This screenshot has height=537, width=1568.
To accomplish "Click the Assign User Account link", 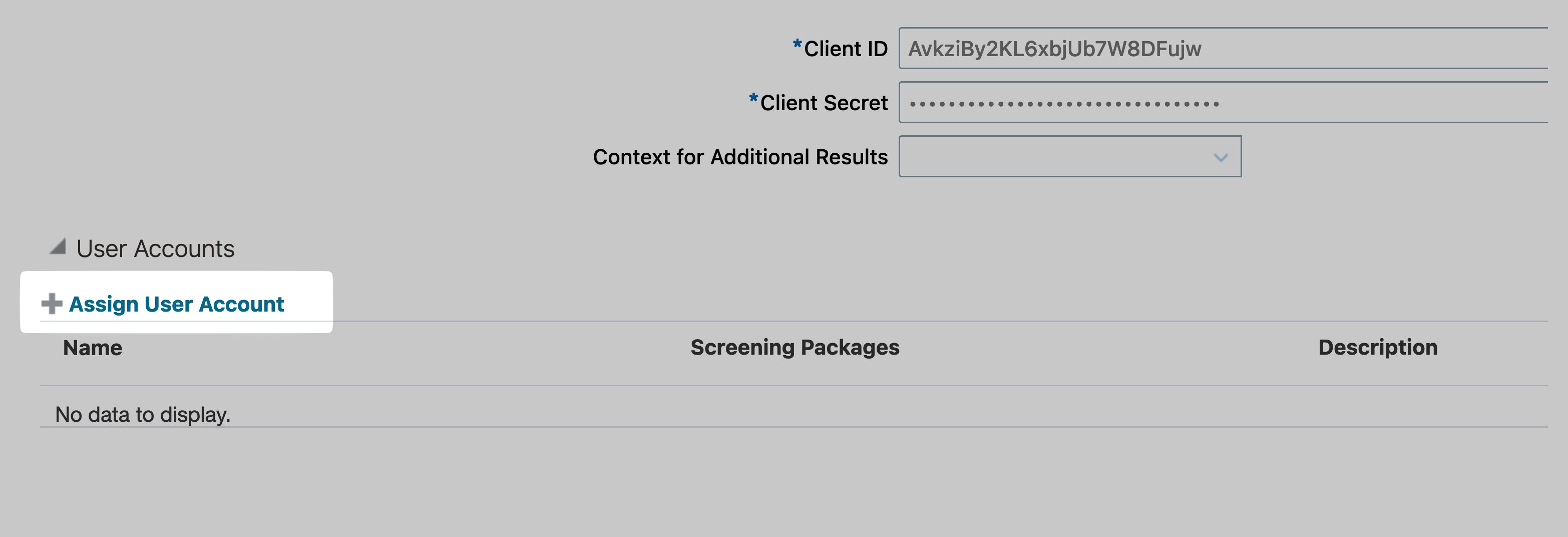I will pyautogui.click(x=176, y=304).
